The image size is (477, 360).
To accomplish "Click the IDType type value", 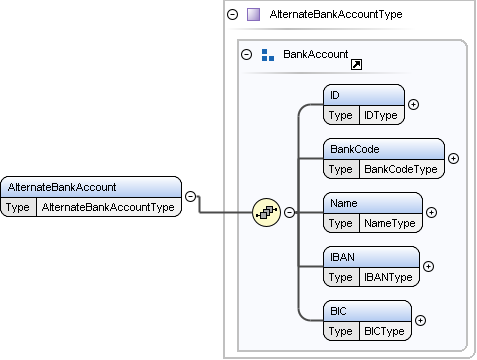I will [x=381, y=115].
